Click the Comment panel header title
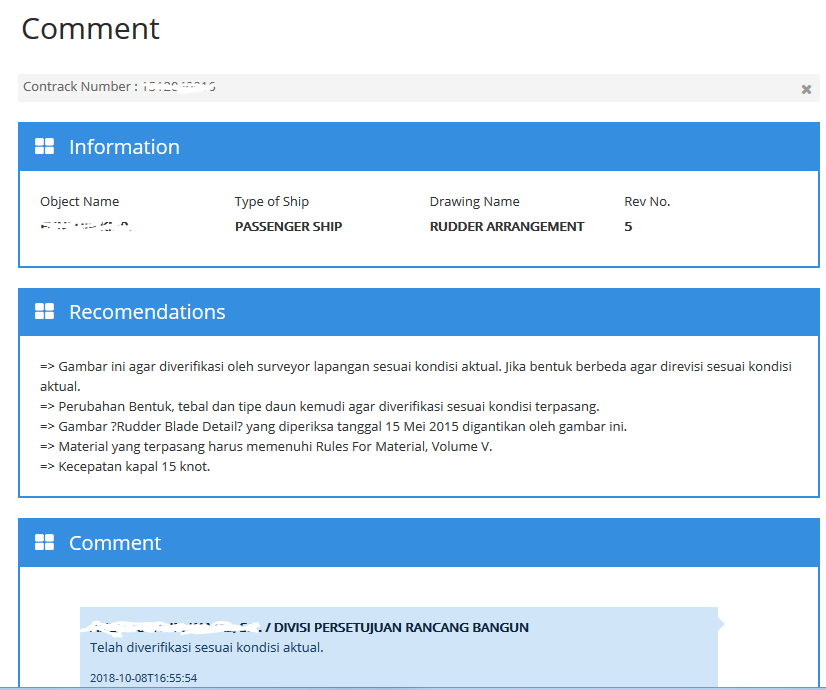Viewport: 826px width, 690px height. pyautogui.click(x=115, y=543)
